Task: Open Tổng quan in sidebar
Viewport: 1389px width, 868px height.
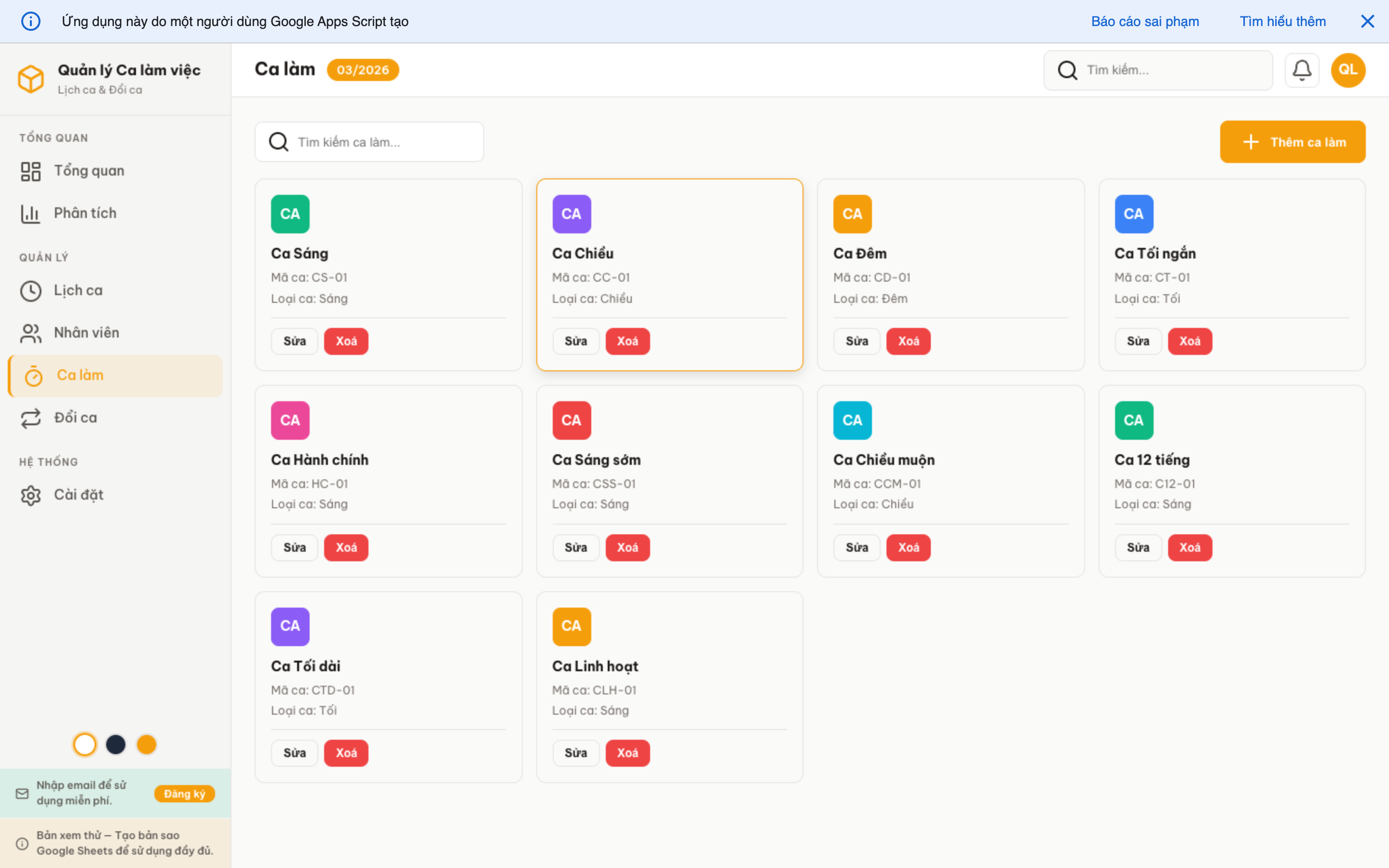Action: [x=89, y=171]
